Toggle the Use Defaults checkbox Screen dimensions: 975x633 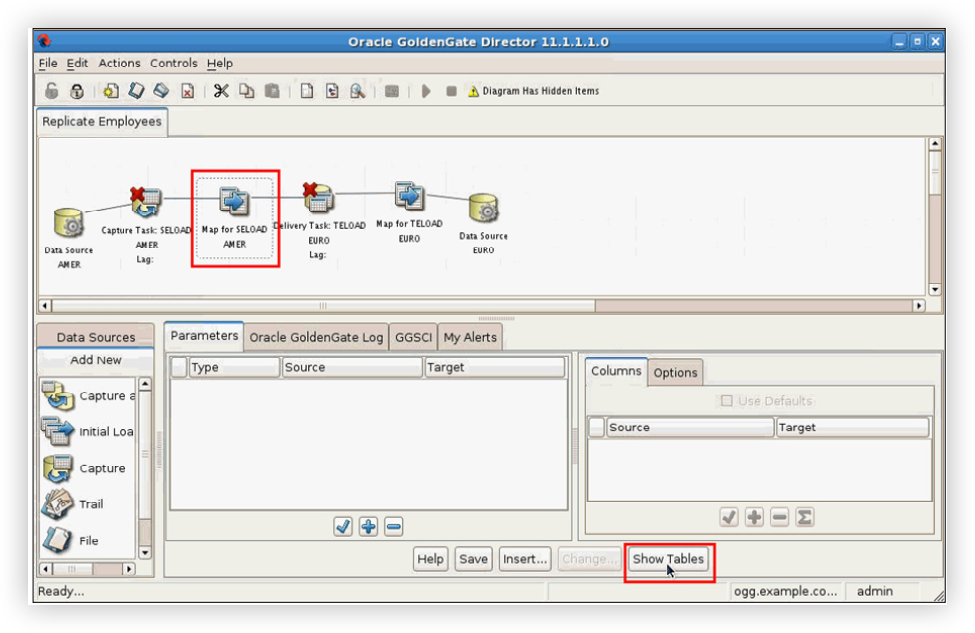[726, 400]
